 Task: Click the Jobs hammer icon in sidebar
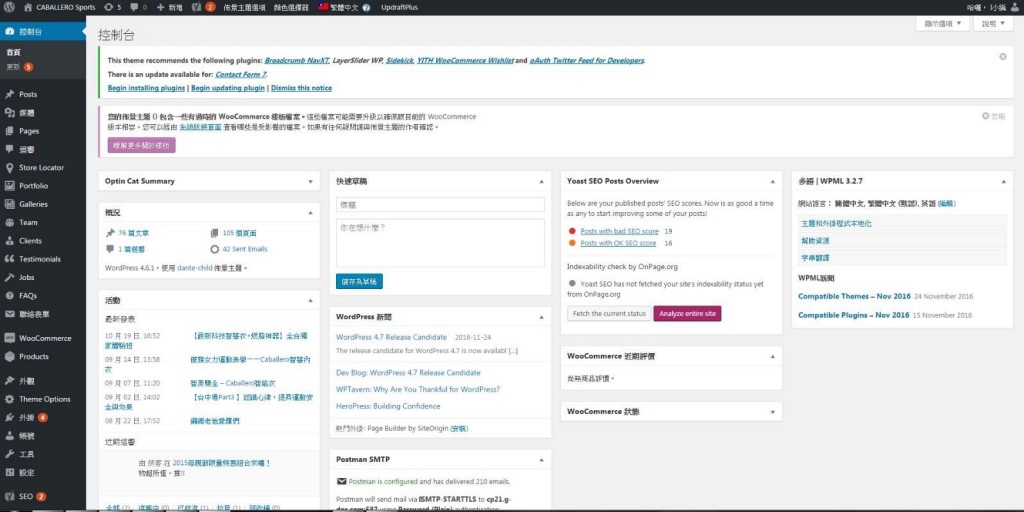coord(9,277)
